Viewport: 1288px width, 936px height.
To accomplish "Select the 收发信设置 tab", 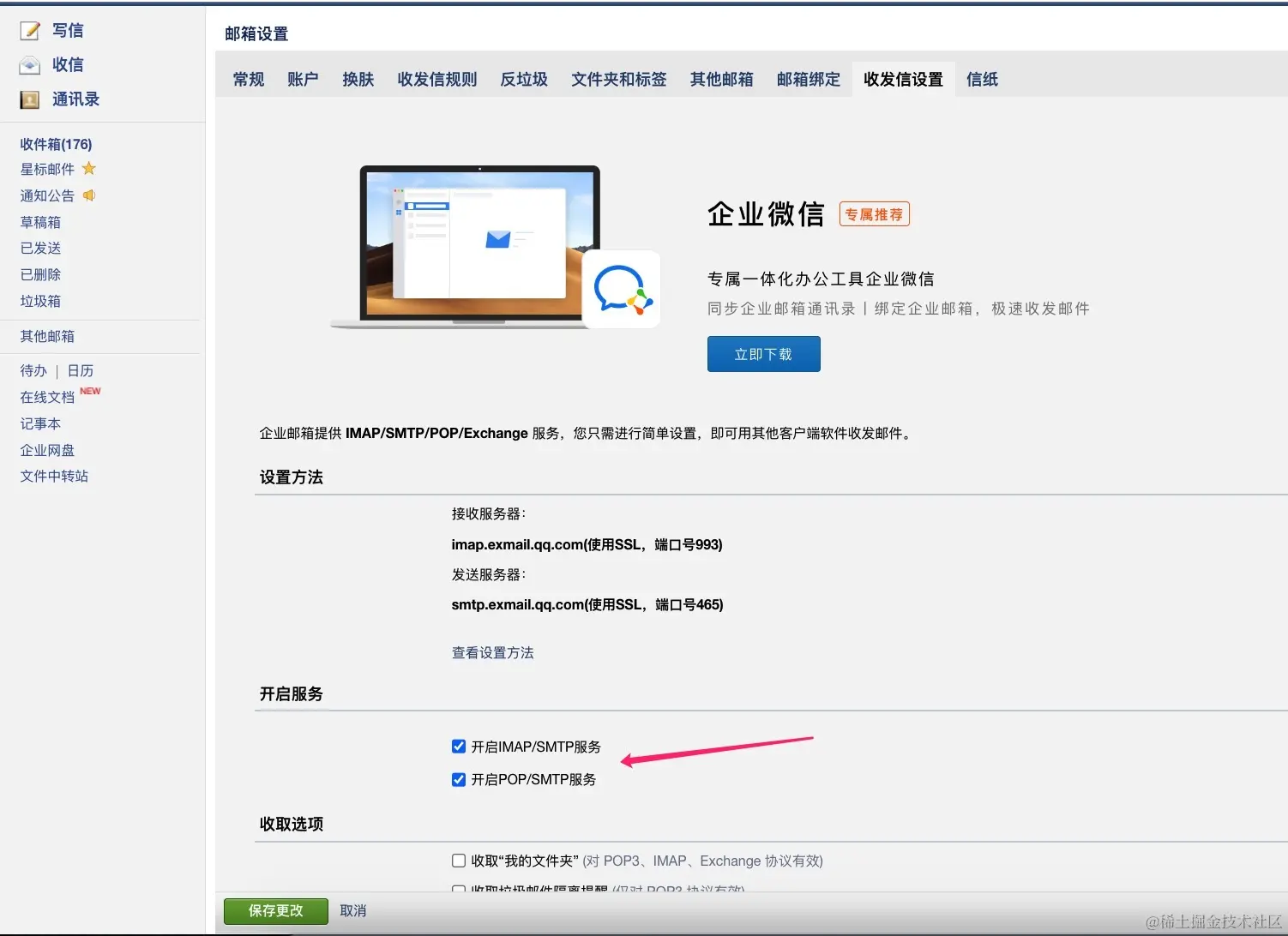I will tap(903, 79).
